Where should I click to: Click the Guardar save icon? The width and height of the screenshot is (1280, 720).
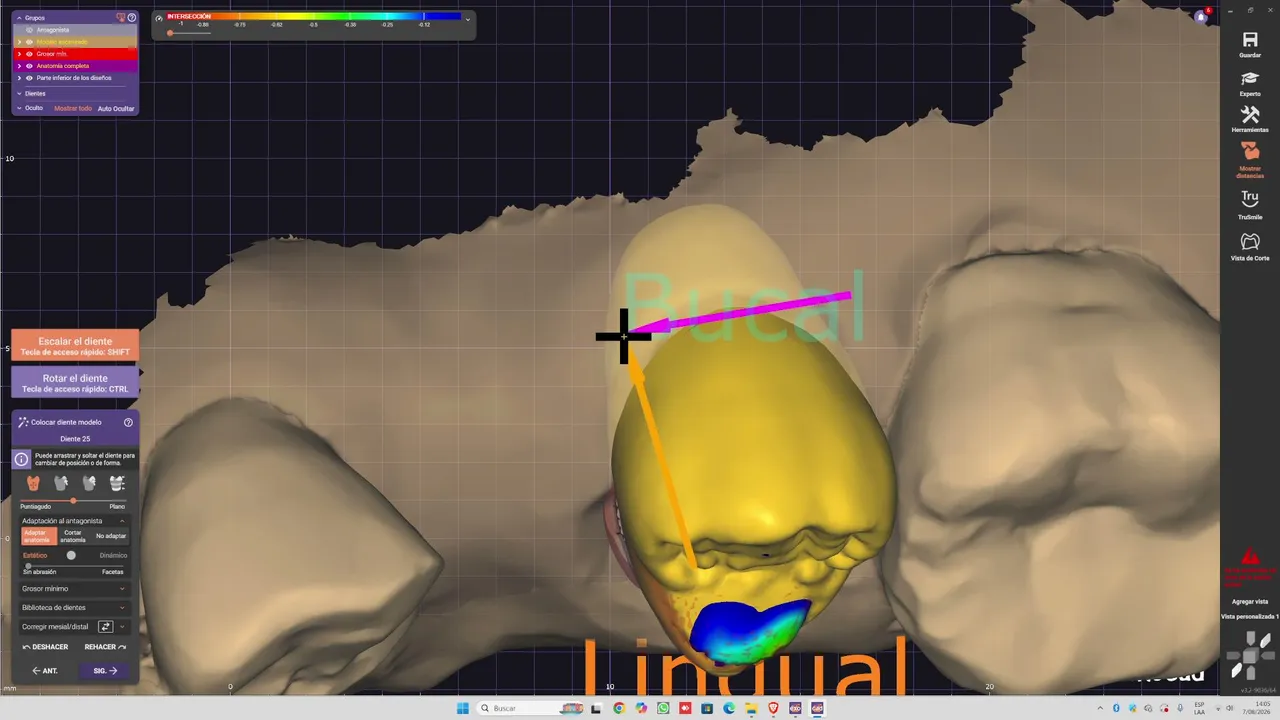click(x=1249, y=39)
